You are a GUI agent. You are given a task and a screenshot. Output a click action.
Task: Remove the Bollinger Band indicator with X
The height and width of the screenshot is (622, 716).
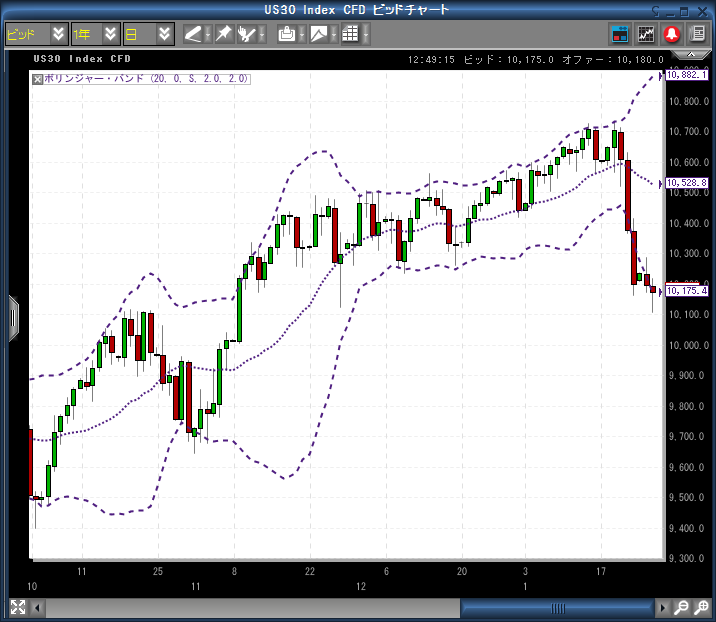38,79
